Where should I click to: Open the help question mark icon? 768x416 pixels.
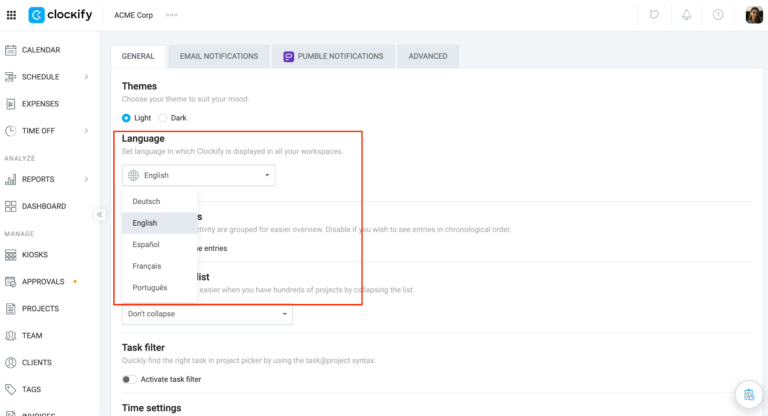(x=718, y=15)
